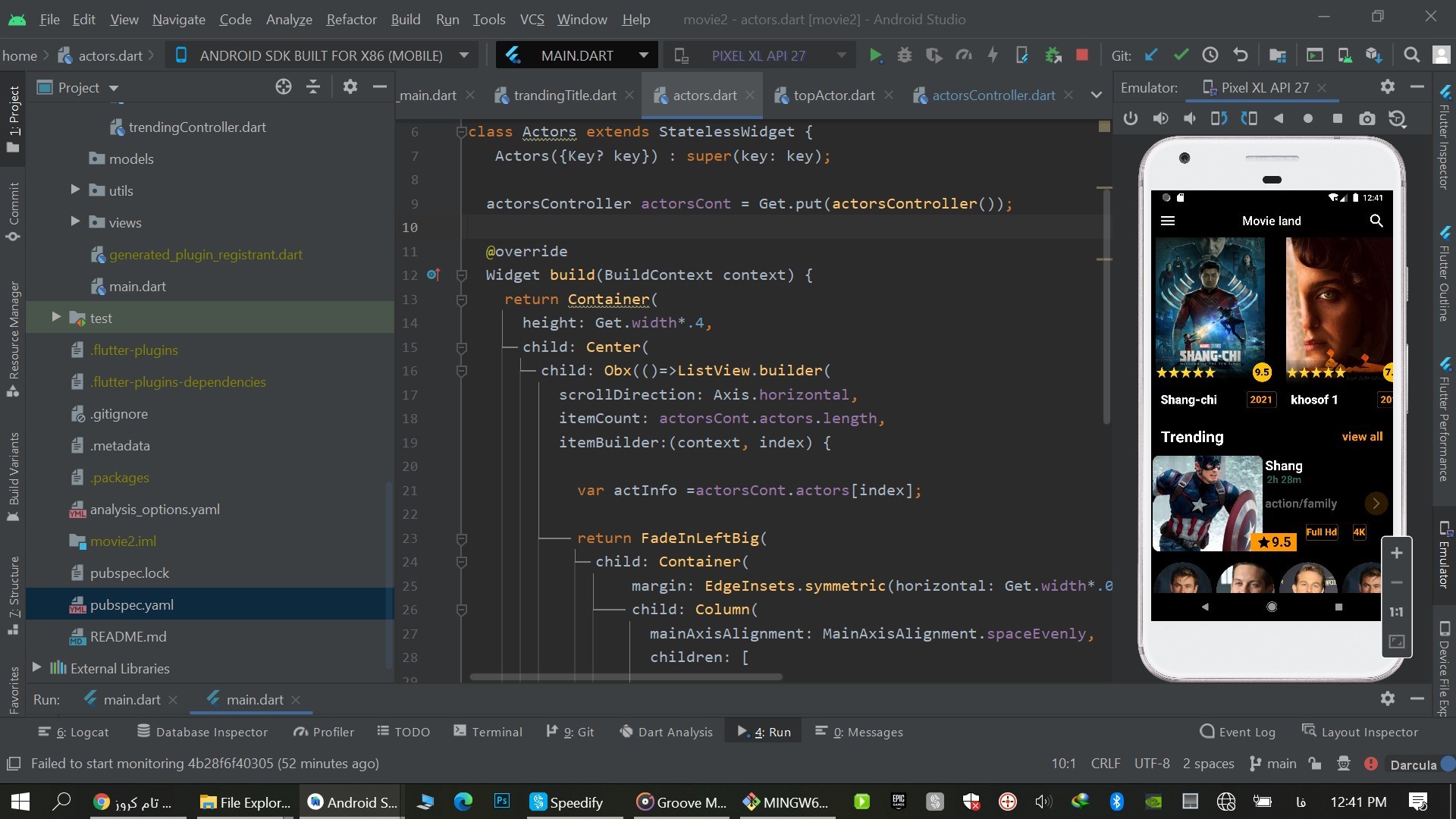Take emulator screenshot with camera icon

[x=1367, y=119]
